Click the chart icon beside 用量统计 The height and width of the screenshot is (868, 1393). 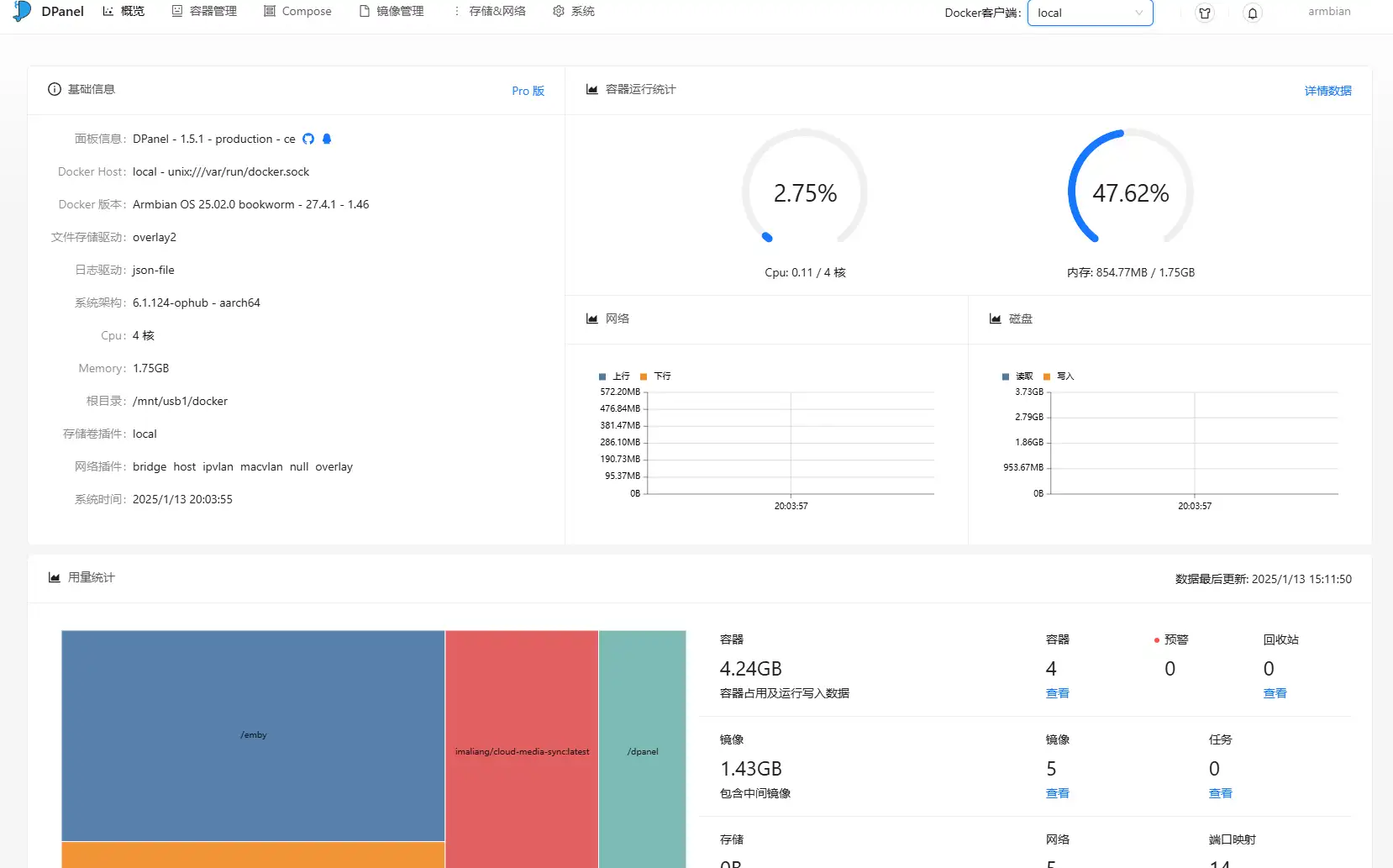(55, 577)
